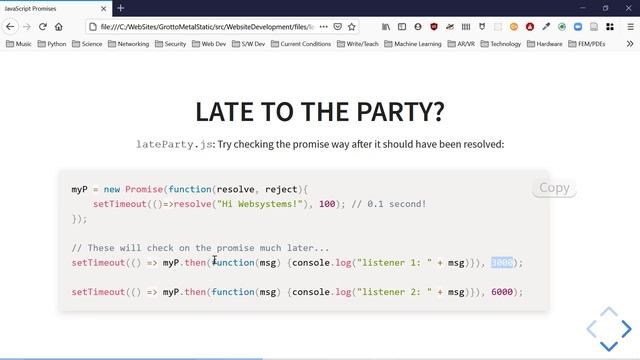Viewport: 640px width, 360px height.
Task: Open the Firefox hamburger menu
Action: (630, 27)
